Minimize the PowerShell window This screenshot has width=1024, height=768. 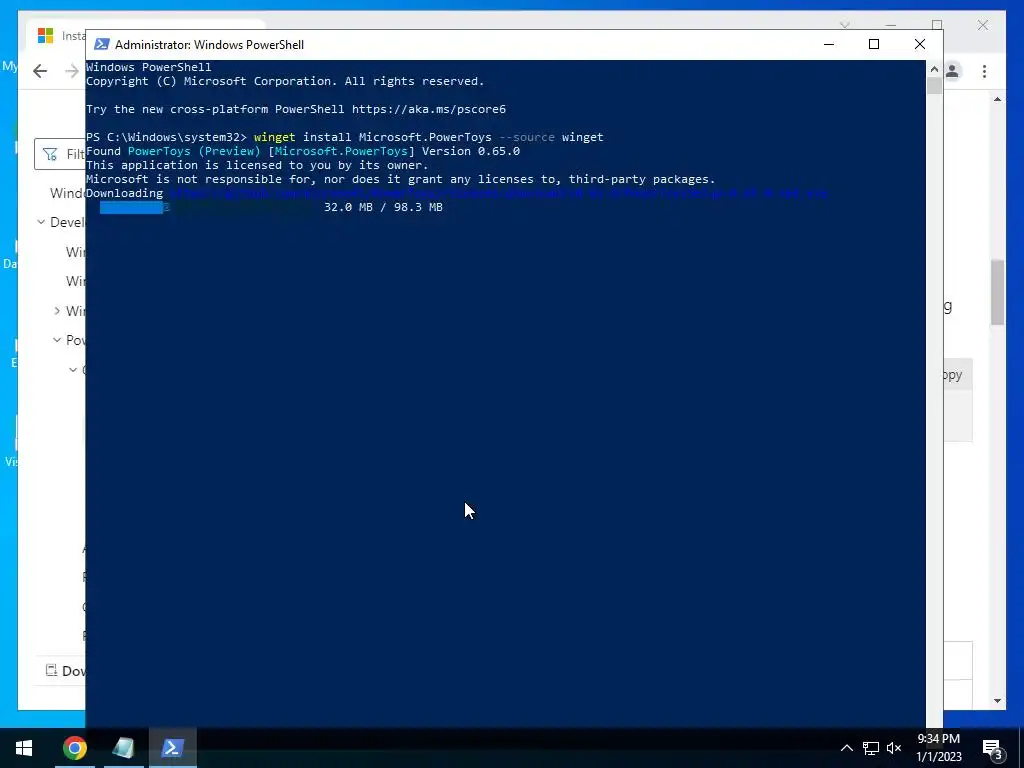(829, 44)
